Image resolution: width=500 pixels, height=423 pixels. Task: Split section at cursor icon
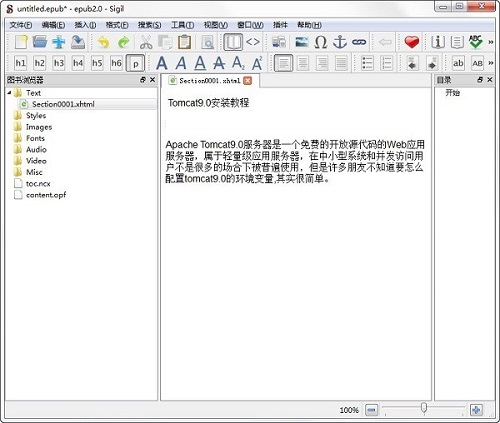click(x=279, y=42)
